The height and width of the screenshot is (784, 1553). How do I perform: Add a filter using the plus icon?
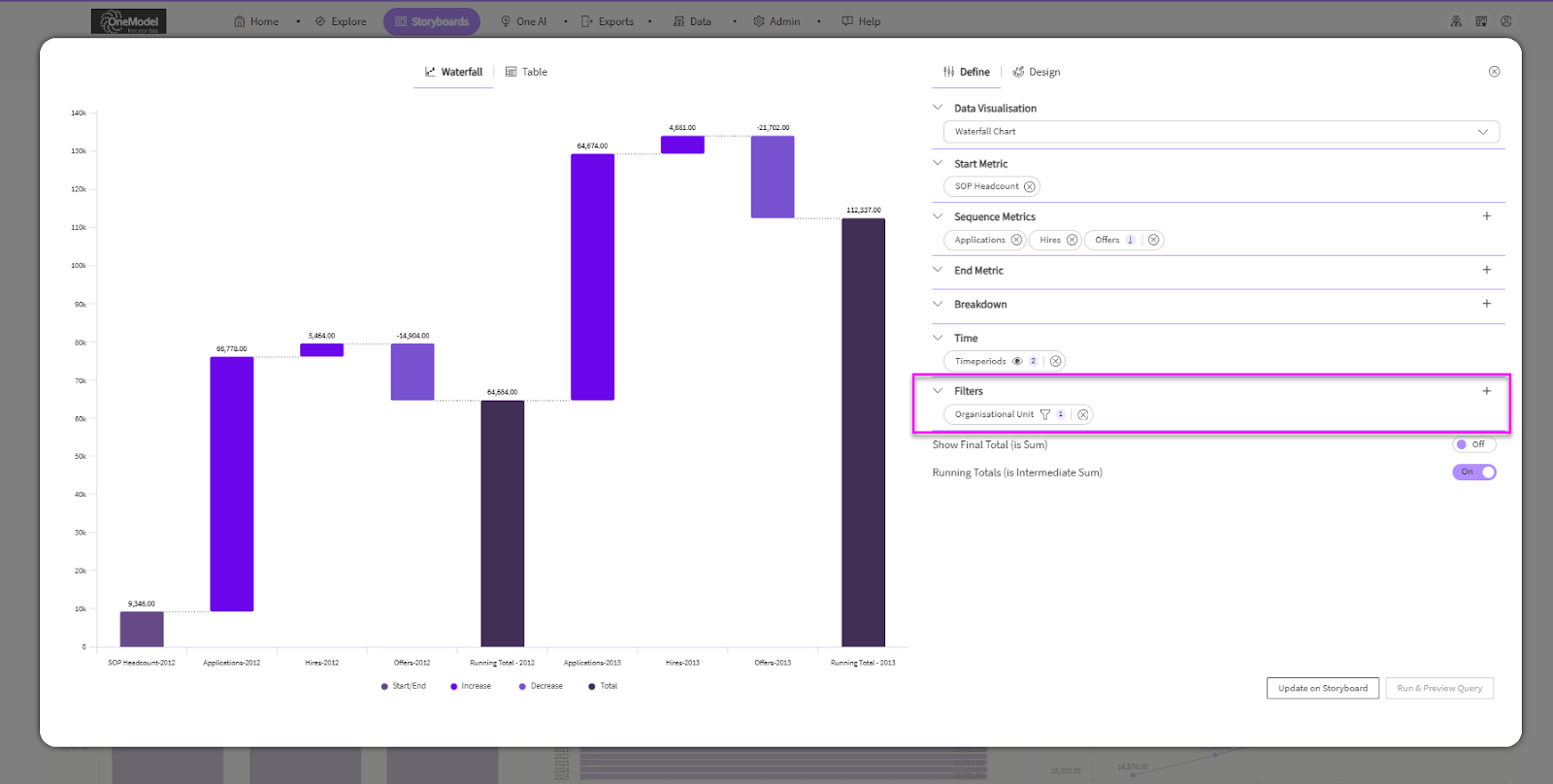point(1486,391)
